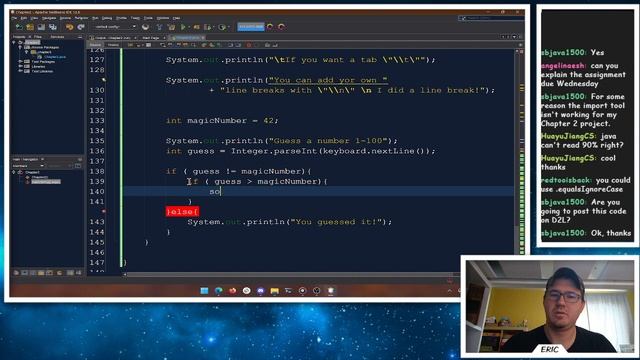Toggle Bookmark in the editor toolbar

click(x=218, y=45)
